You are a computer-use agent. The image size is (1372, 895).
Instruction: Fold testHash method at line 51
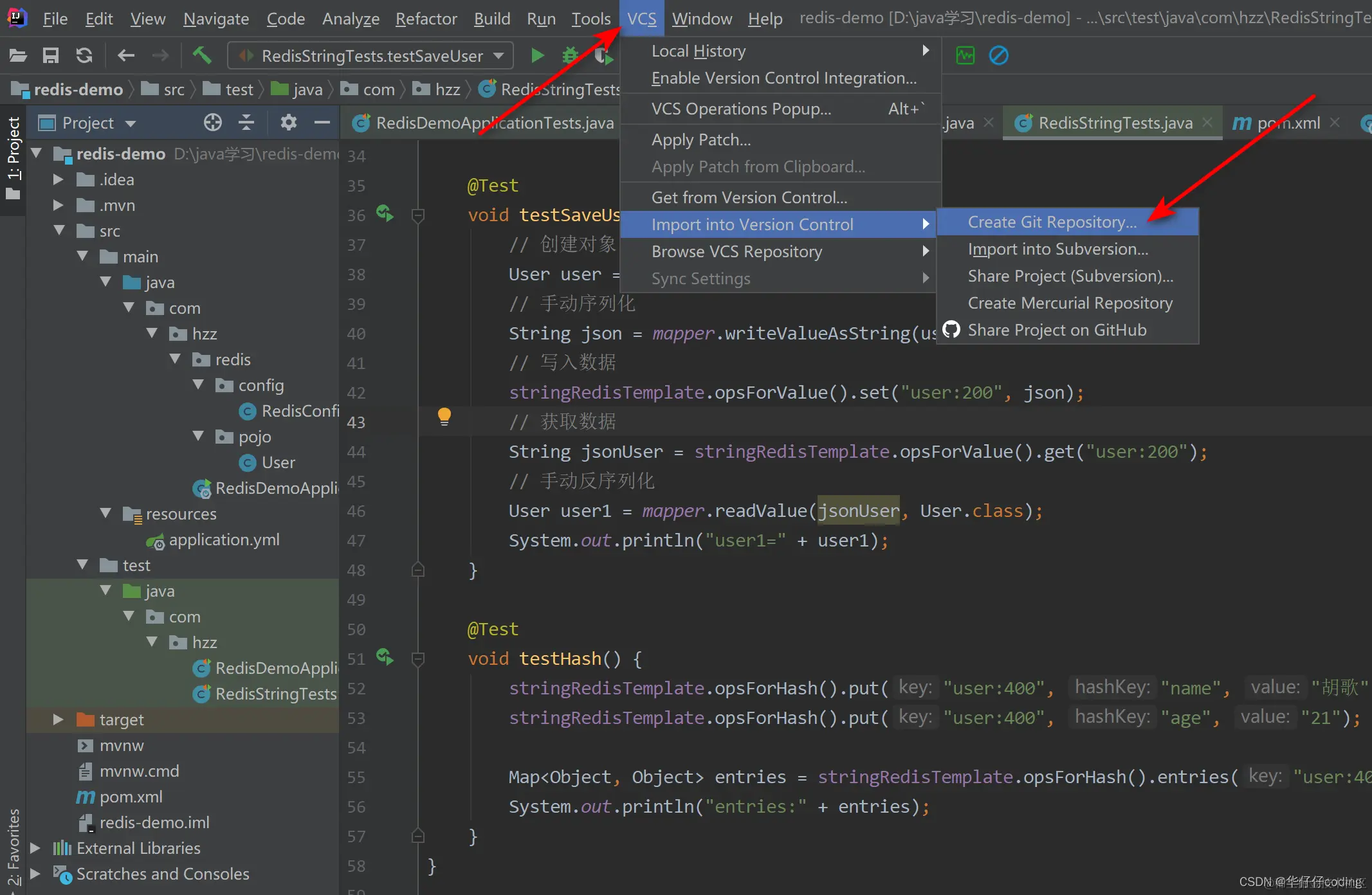(417, 658)
